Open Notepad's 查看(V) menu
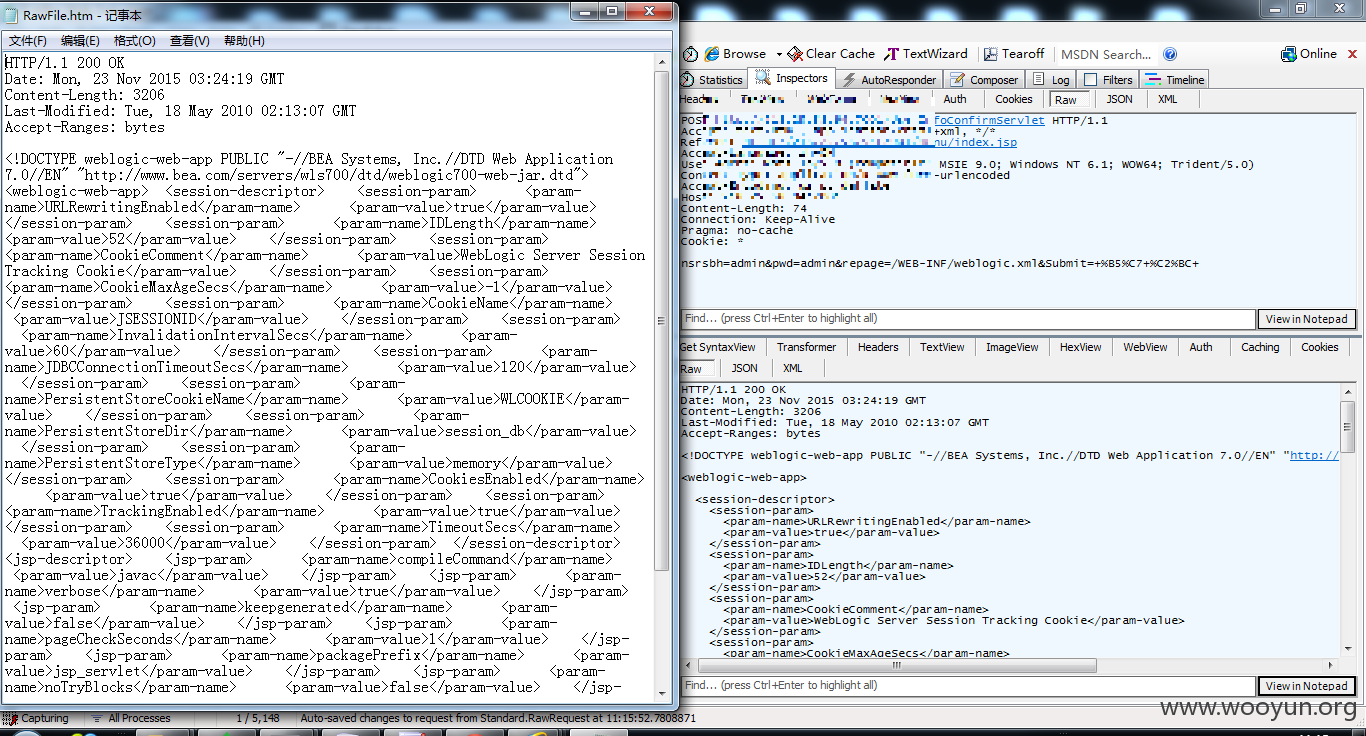The height and width of the screenshot is (736, 1366). pos(190,41)
